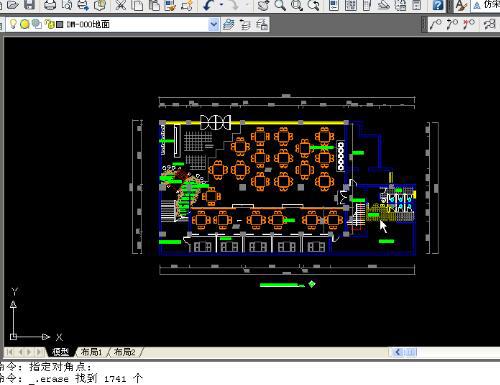The width and height of the screenshot is (500, 385).
Task: Switch to the 模型 model tab
Action: tap(61, 352)
